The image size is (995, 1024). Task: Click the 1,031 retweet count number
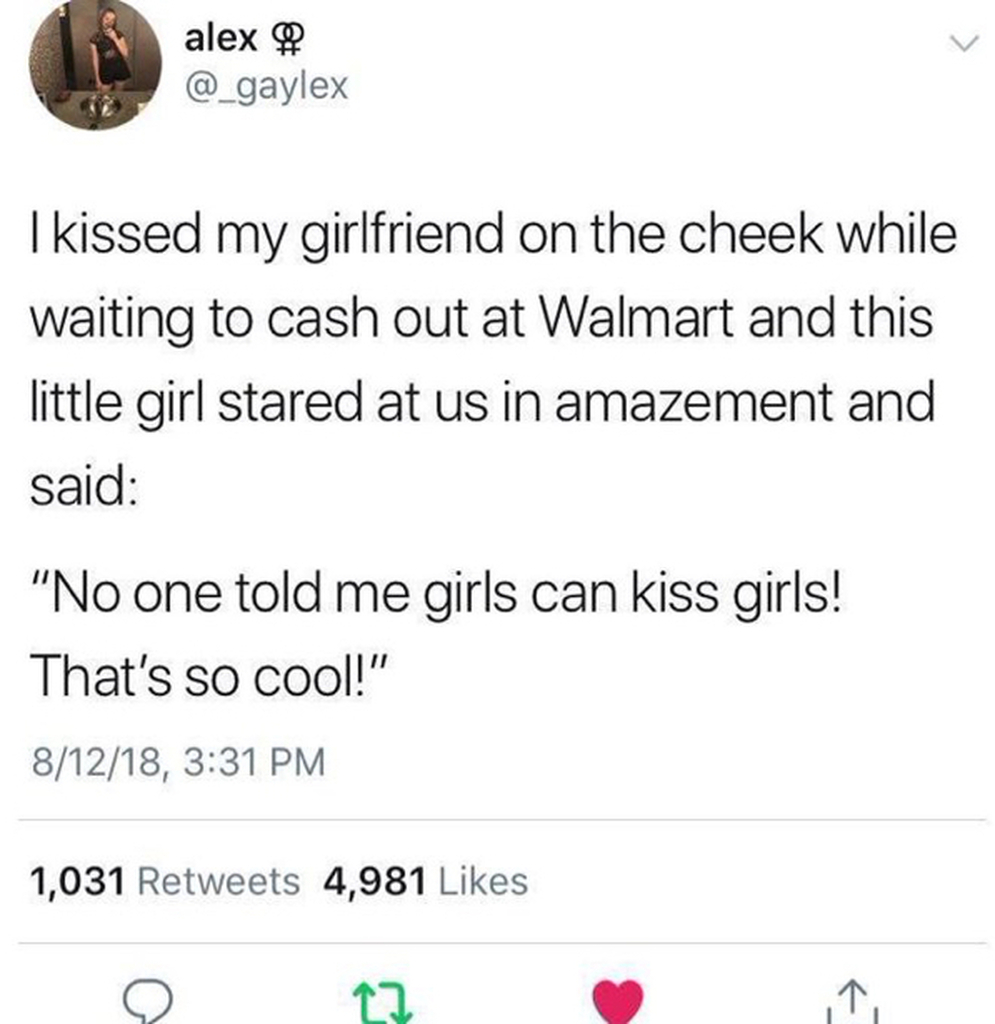77,882
